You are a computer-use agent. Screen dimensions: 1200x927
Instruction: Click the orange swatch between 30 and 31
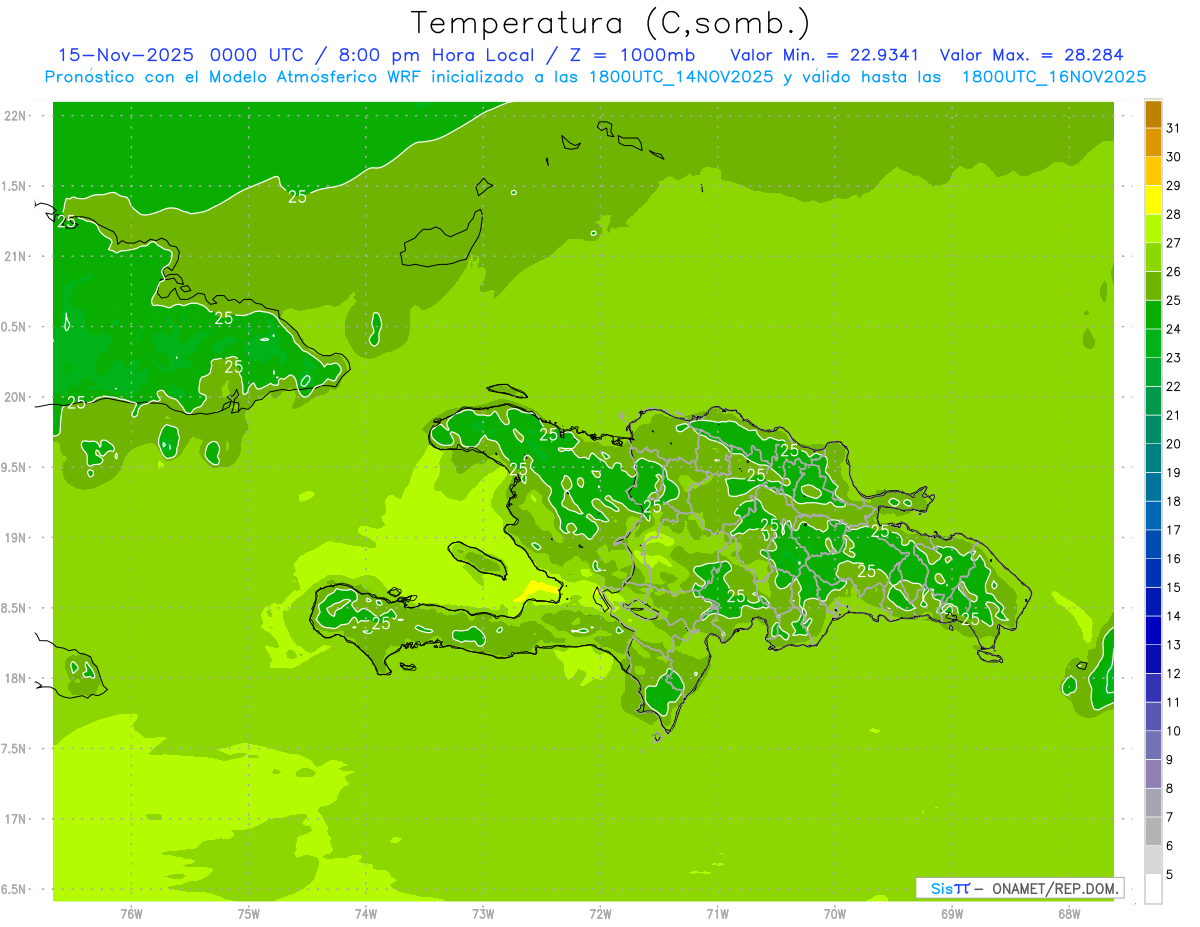coord(1153,143)
